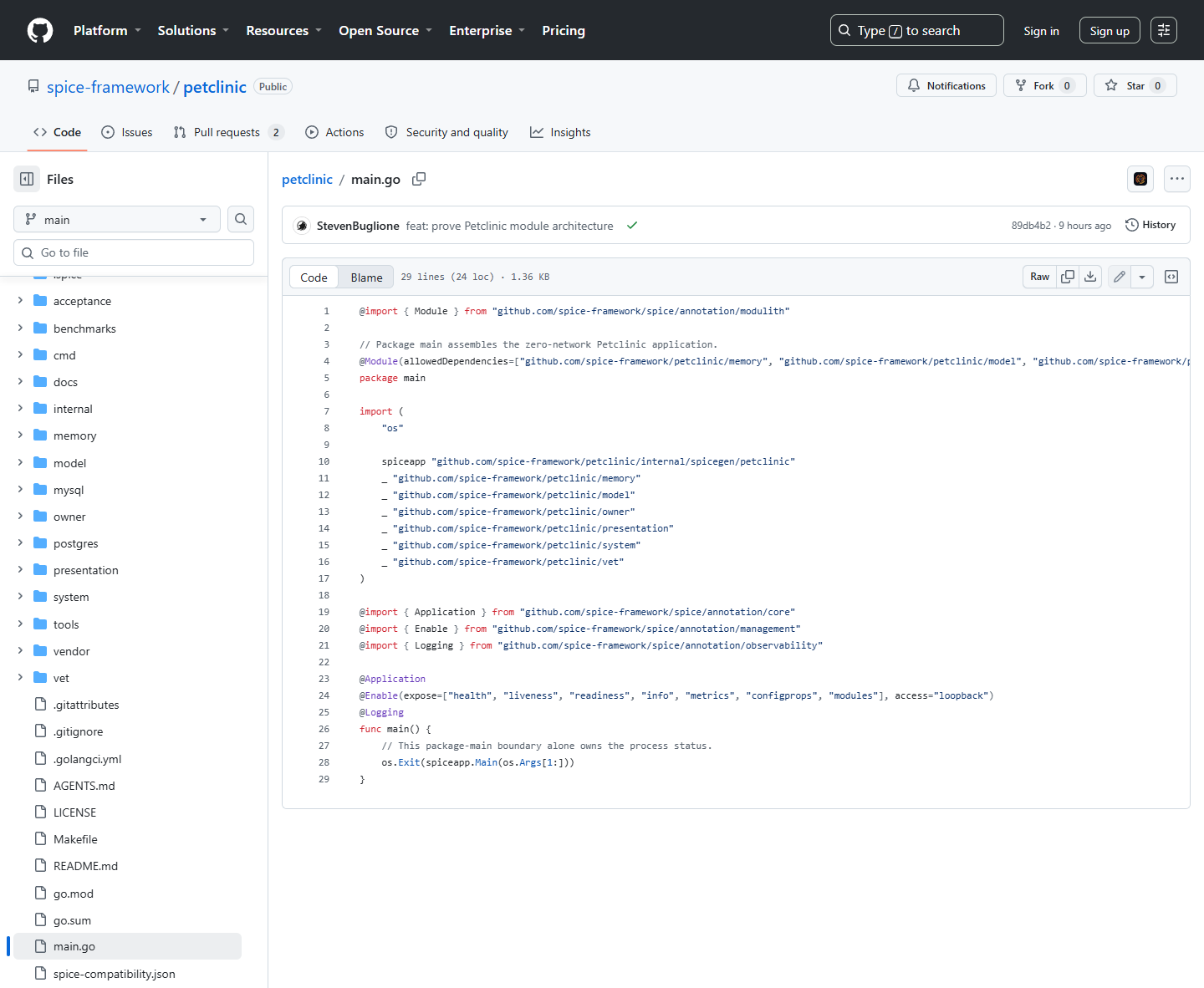Click the pencil edit file icon
This screenshot has height=988, width=1204.
1120,277
